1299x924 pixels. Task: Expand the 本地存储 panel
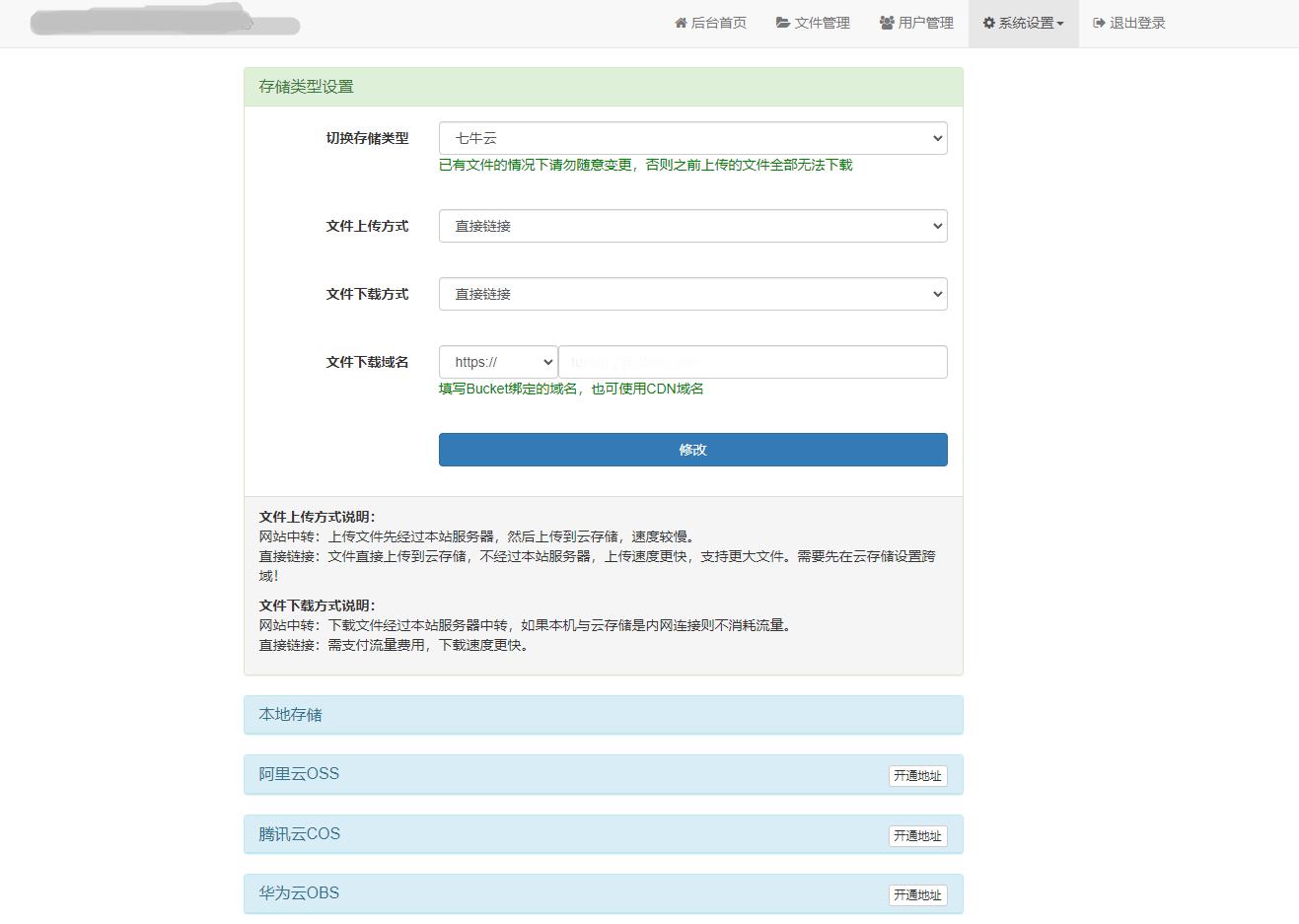(x=604, y=715)
